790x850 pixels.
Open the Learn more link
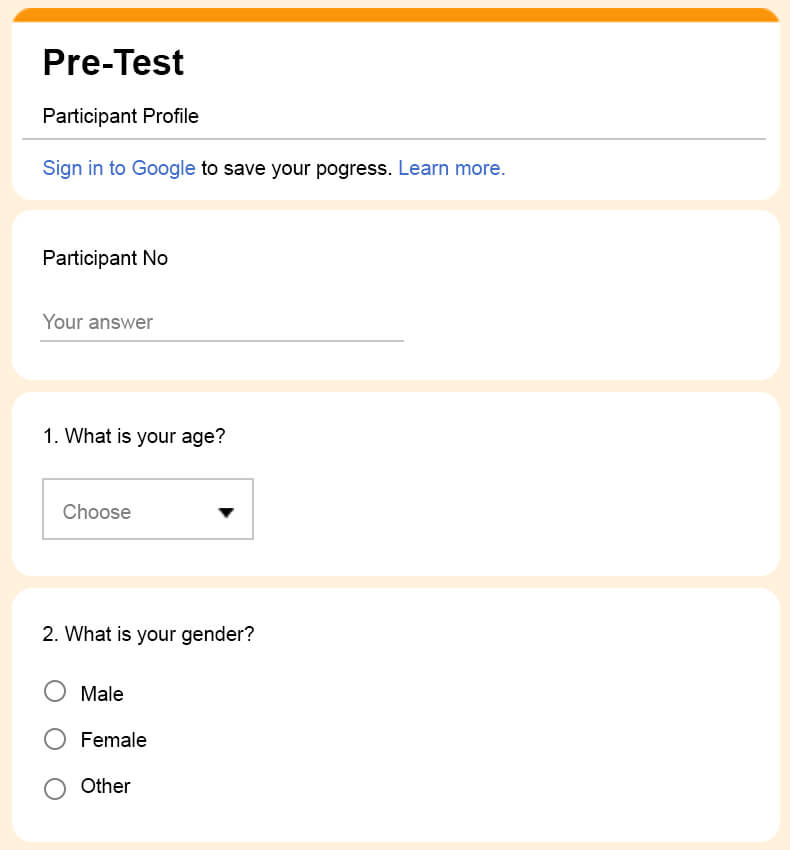[x=451, y=168]
